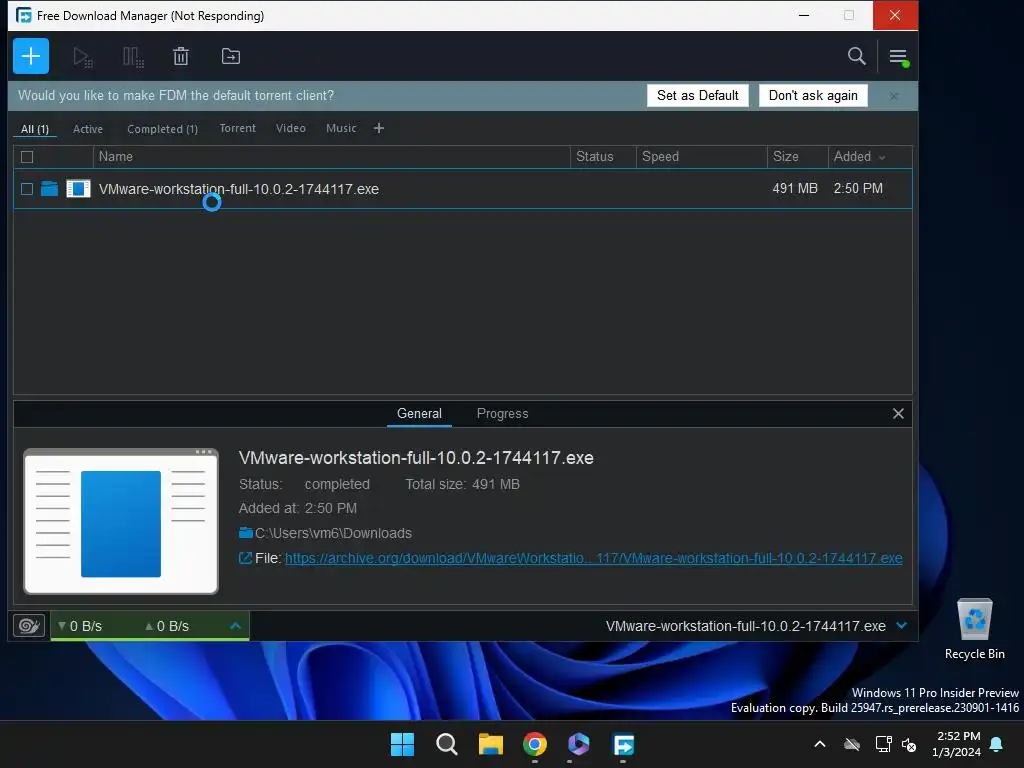Switch to the Active filter tab
The height and width of the screenshot is (768, 1024).
(x=88, y=129)
